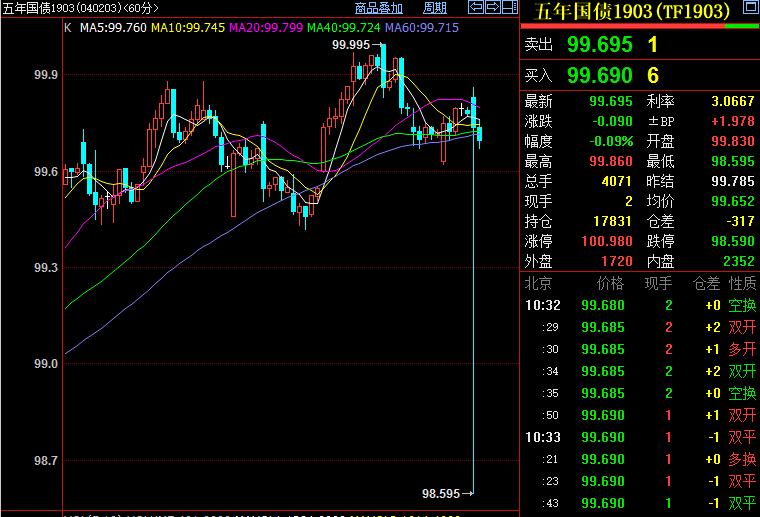Select the MA5 indicator label
This screenshot has height=517, width=760.
[113, 27]
